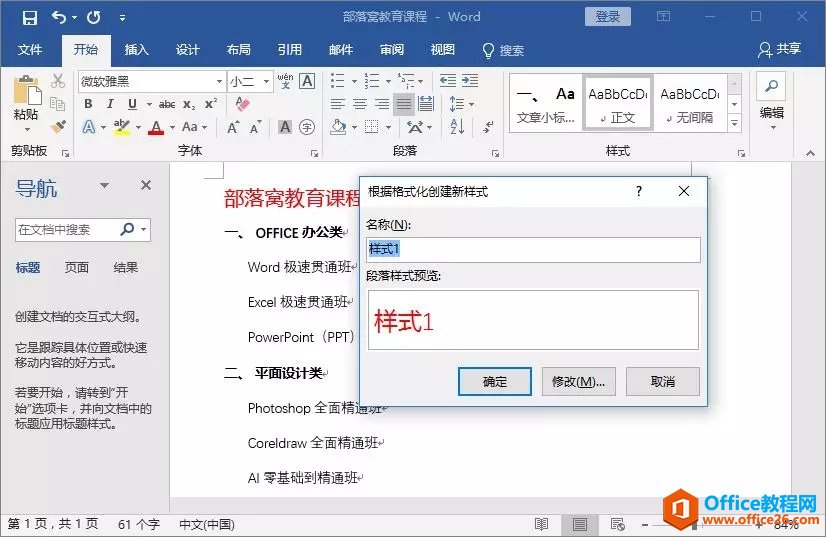Click the enclosed character 字 icon

click(x=307, y=127)
